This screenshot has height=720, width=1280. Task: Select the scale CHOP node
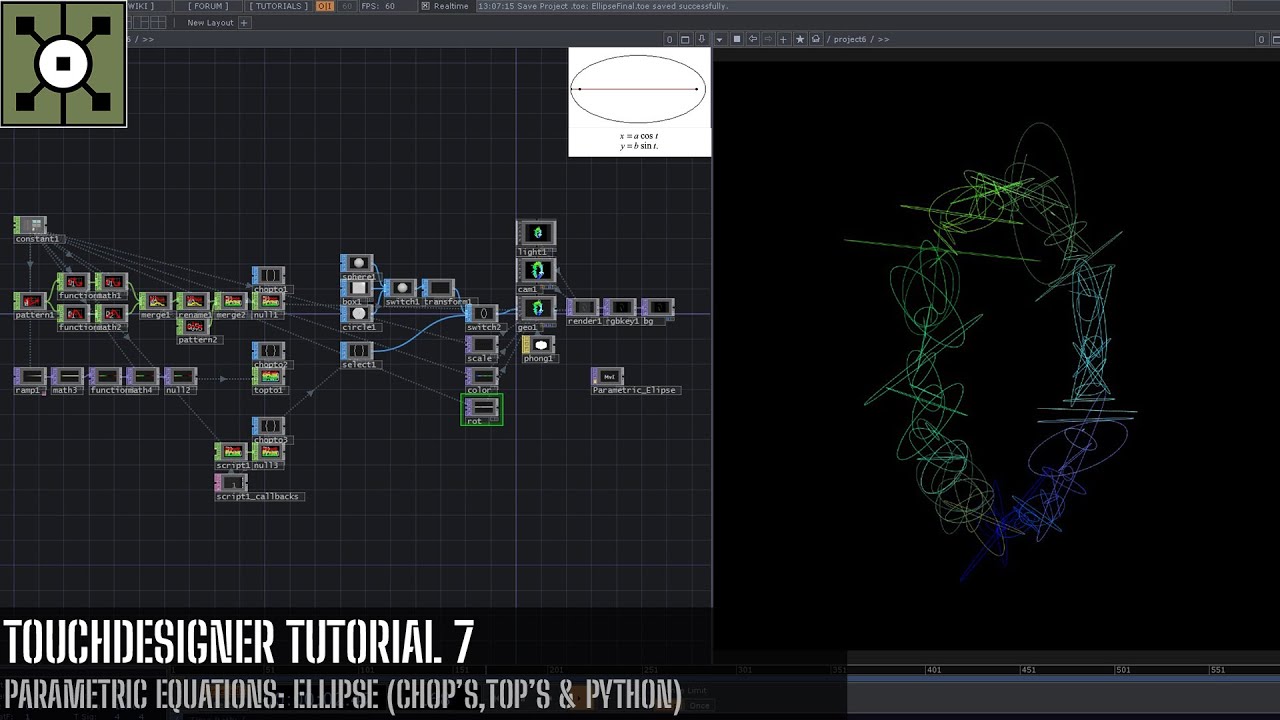pyautogui.click(x=482, y=345)
